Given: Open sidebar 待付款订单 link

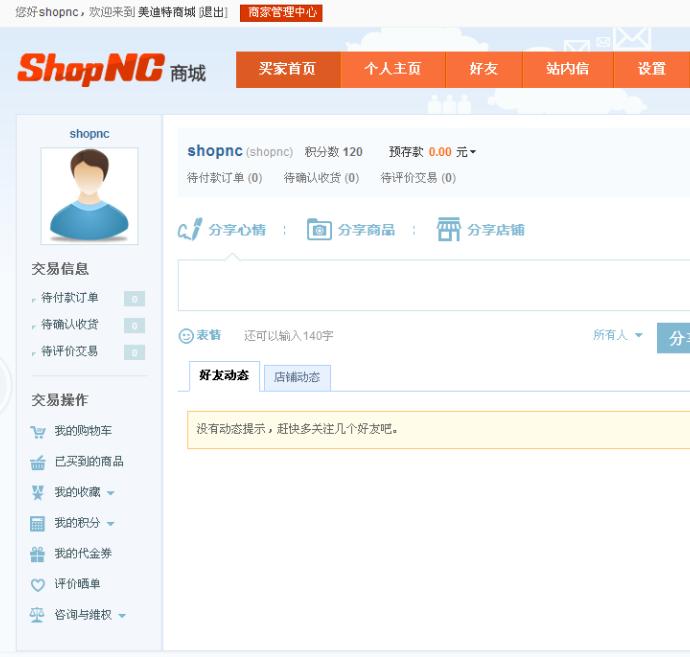Looking at the screenshot, I should 70,298.
